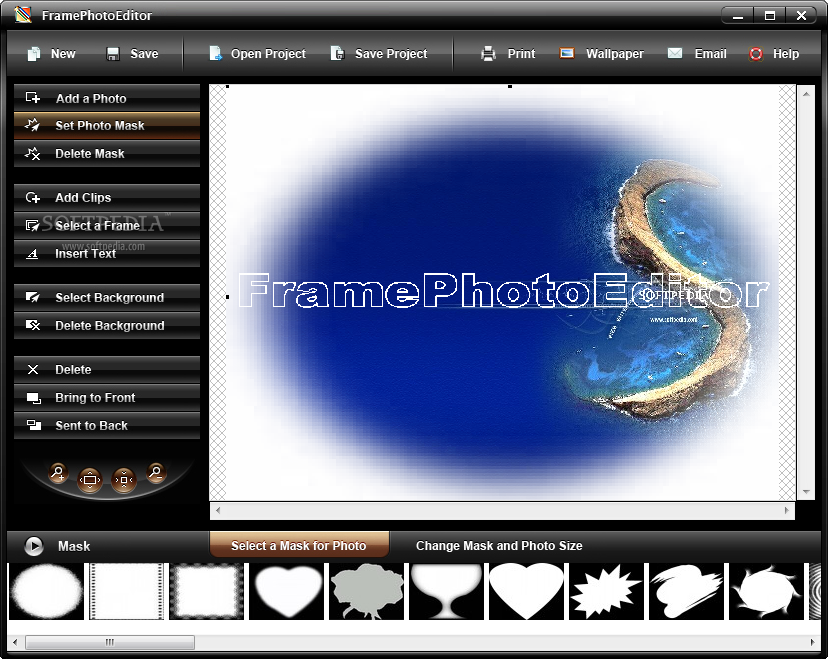This screenshot has width=828, height=659.
Task: Click Sent to Back button
Action: pos(107,425)
